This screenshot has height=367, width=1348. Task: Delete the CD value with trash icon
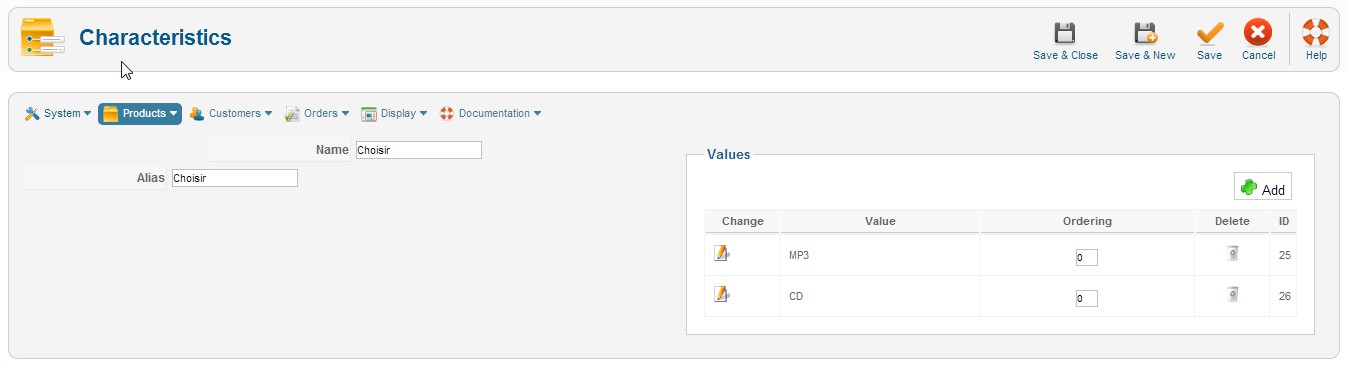(x=1233, y=294)
